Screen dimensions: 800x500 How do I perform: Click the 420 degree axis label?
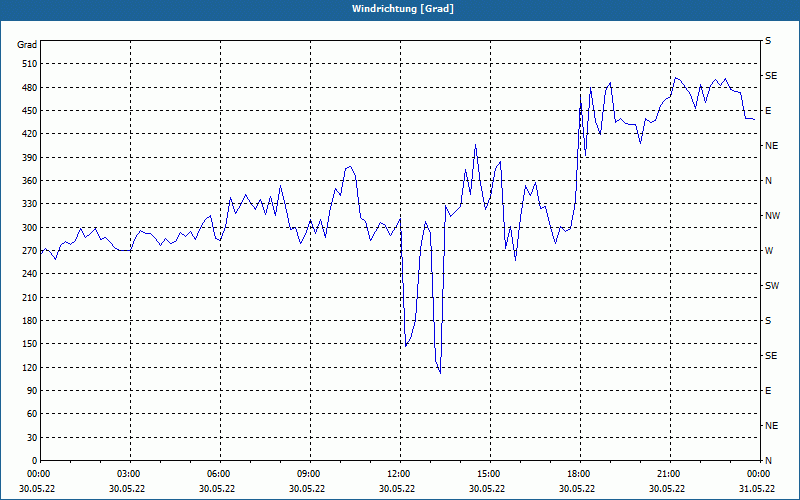pos(30,134)
